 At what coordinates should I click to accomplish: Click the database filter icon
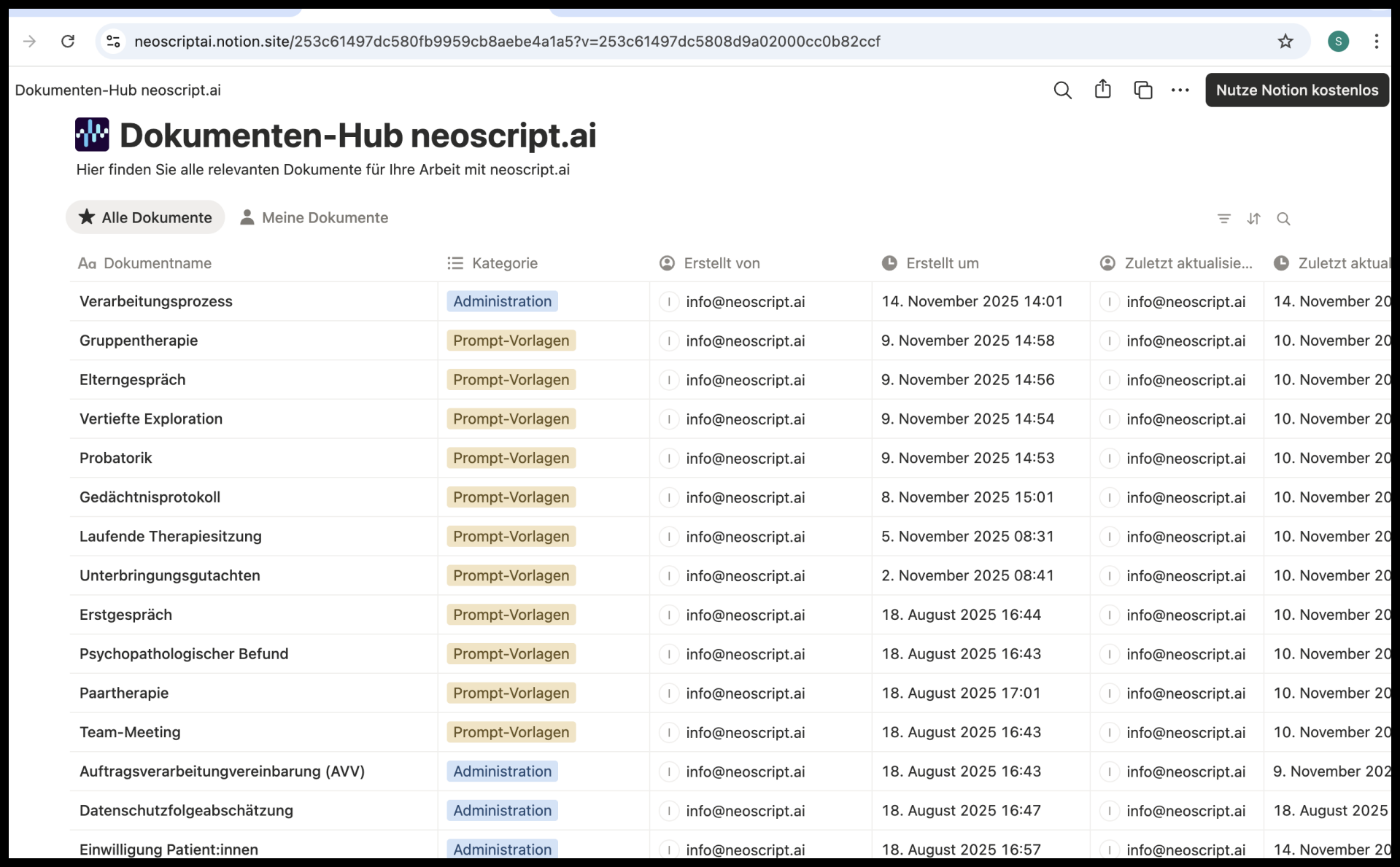1223,219
